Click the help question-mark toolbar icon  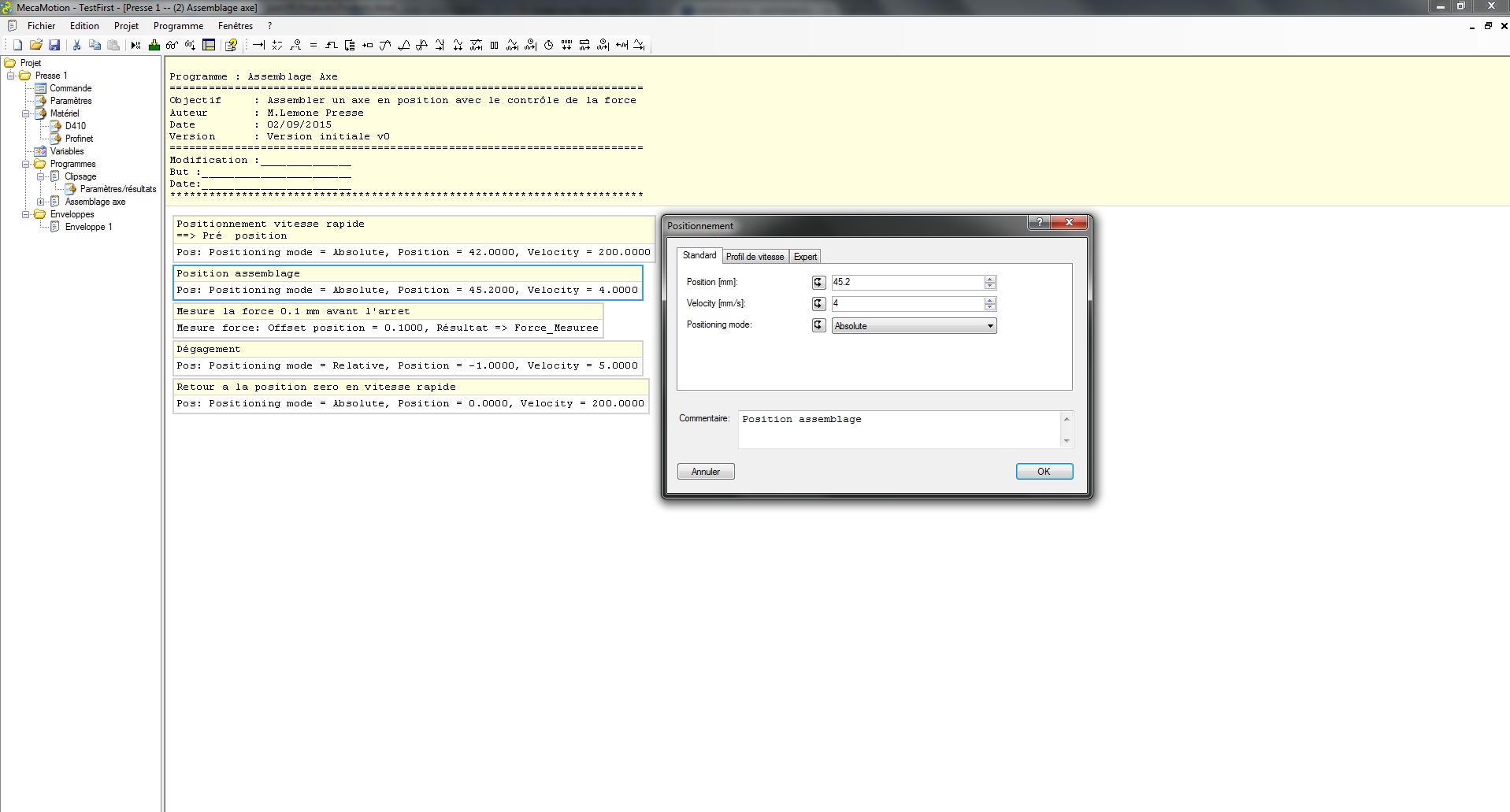231,45
